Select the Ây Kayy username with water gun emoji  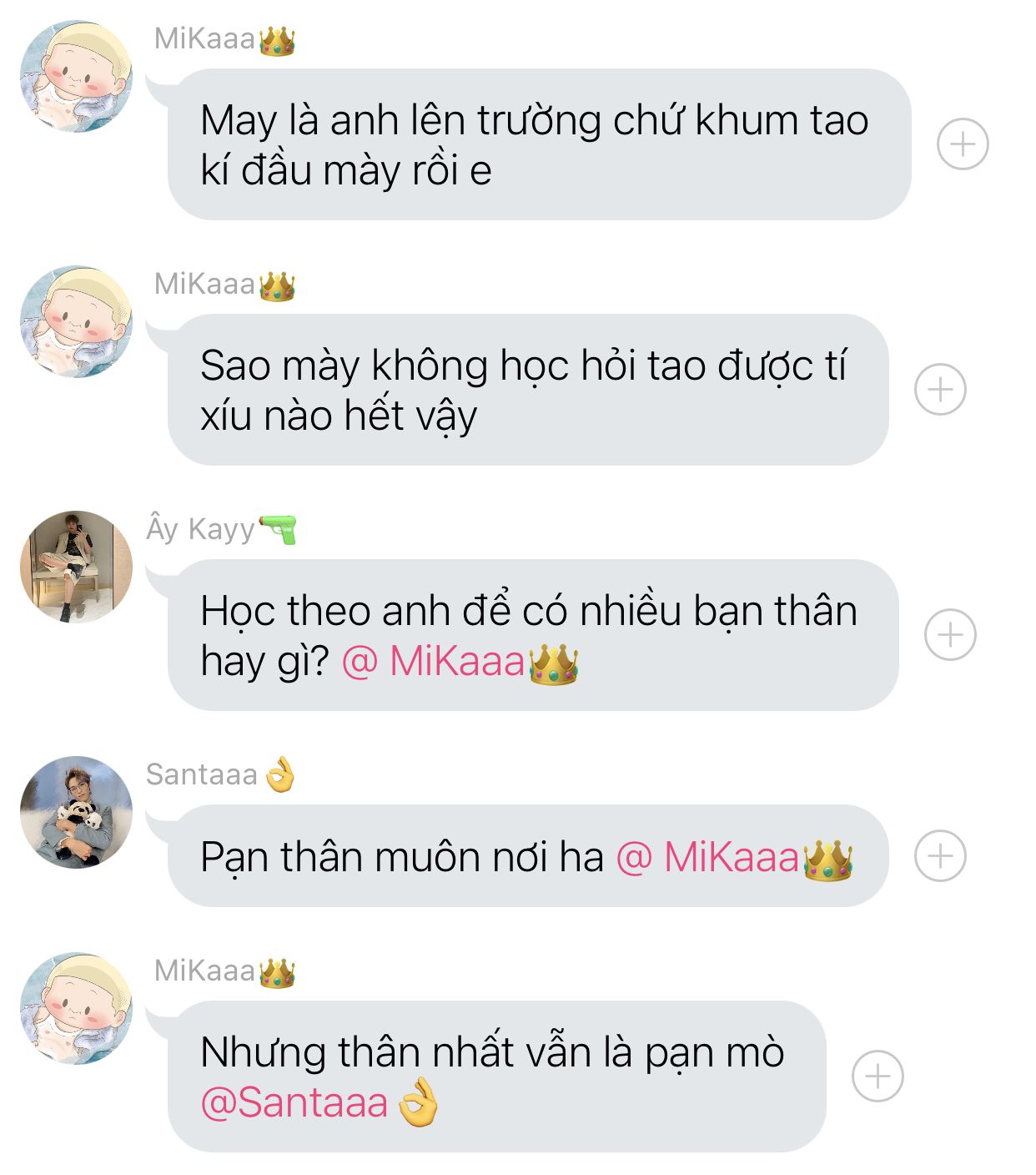click(x=221, y=529)
